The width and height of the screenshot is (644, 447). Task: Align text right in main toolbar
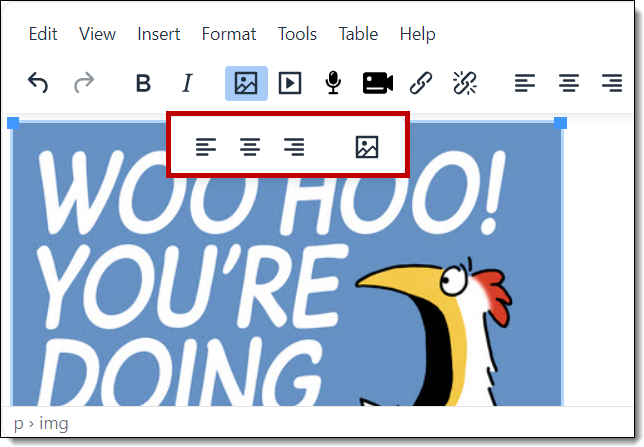click(612, 83)
